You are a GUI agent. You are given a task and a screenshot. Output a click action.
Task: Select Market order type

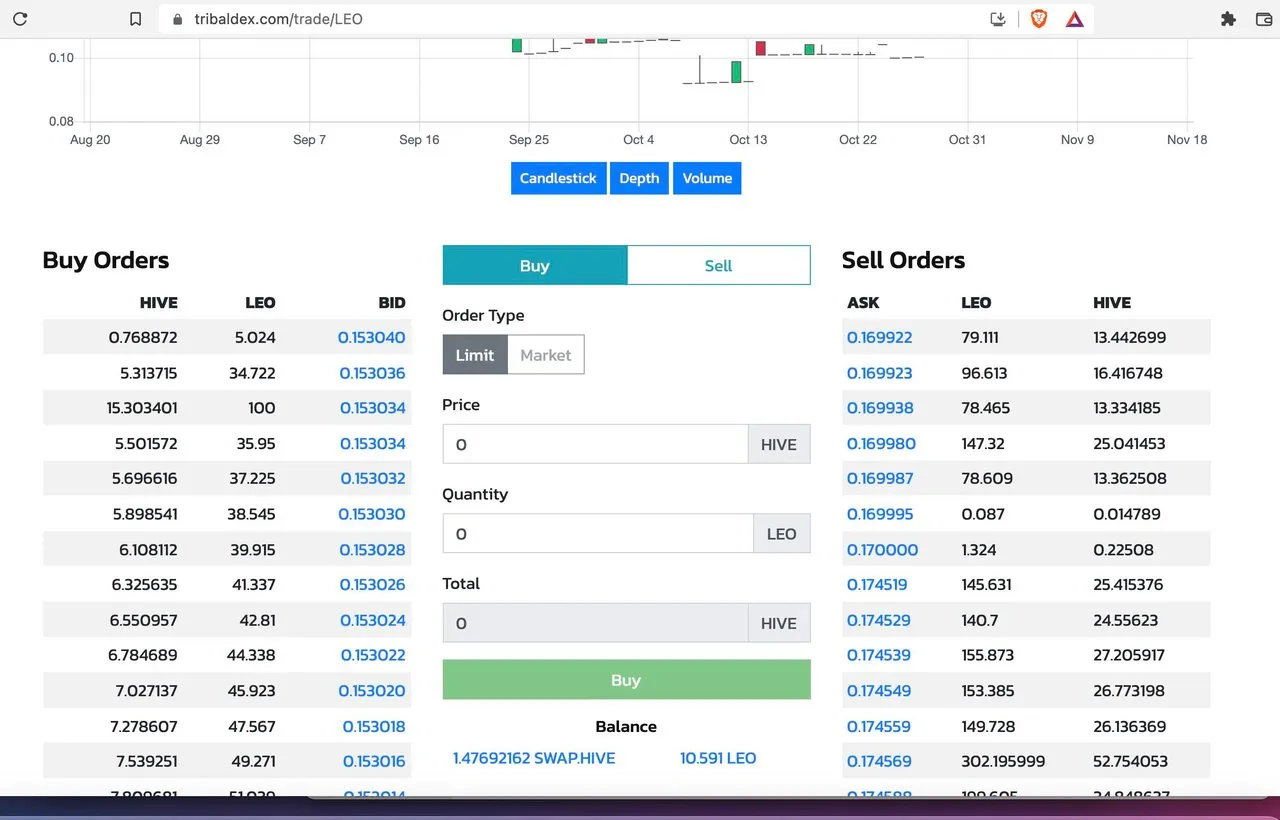pos(546,355)
